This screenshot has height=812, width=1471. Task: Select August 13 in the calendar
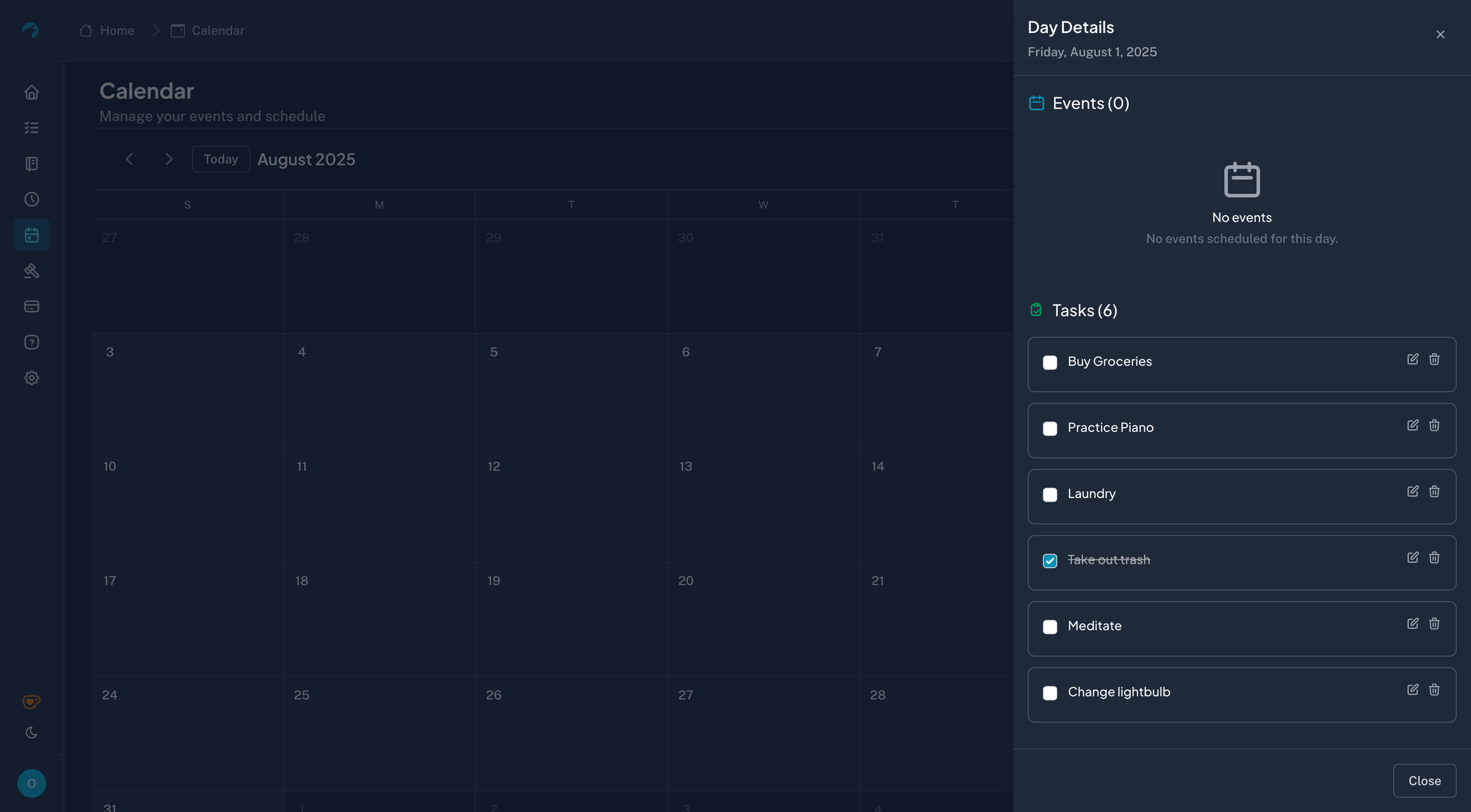pos(763,505)
